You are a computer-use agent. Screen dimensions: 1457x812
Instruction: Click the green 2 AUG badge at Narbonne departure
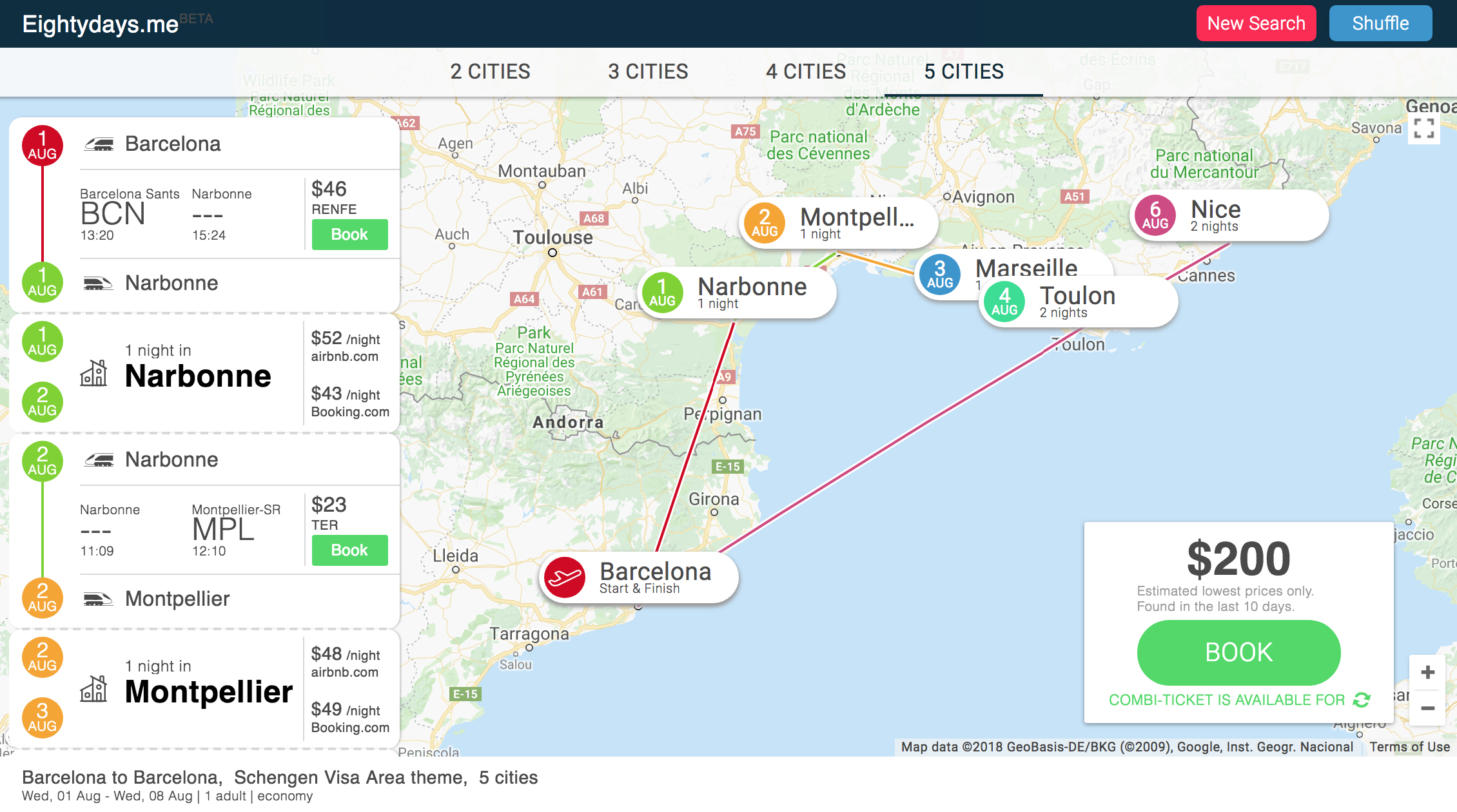[x=43, y=461]
